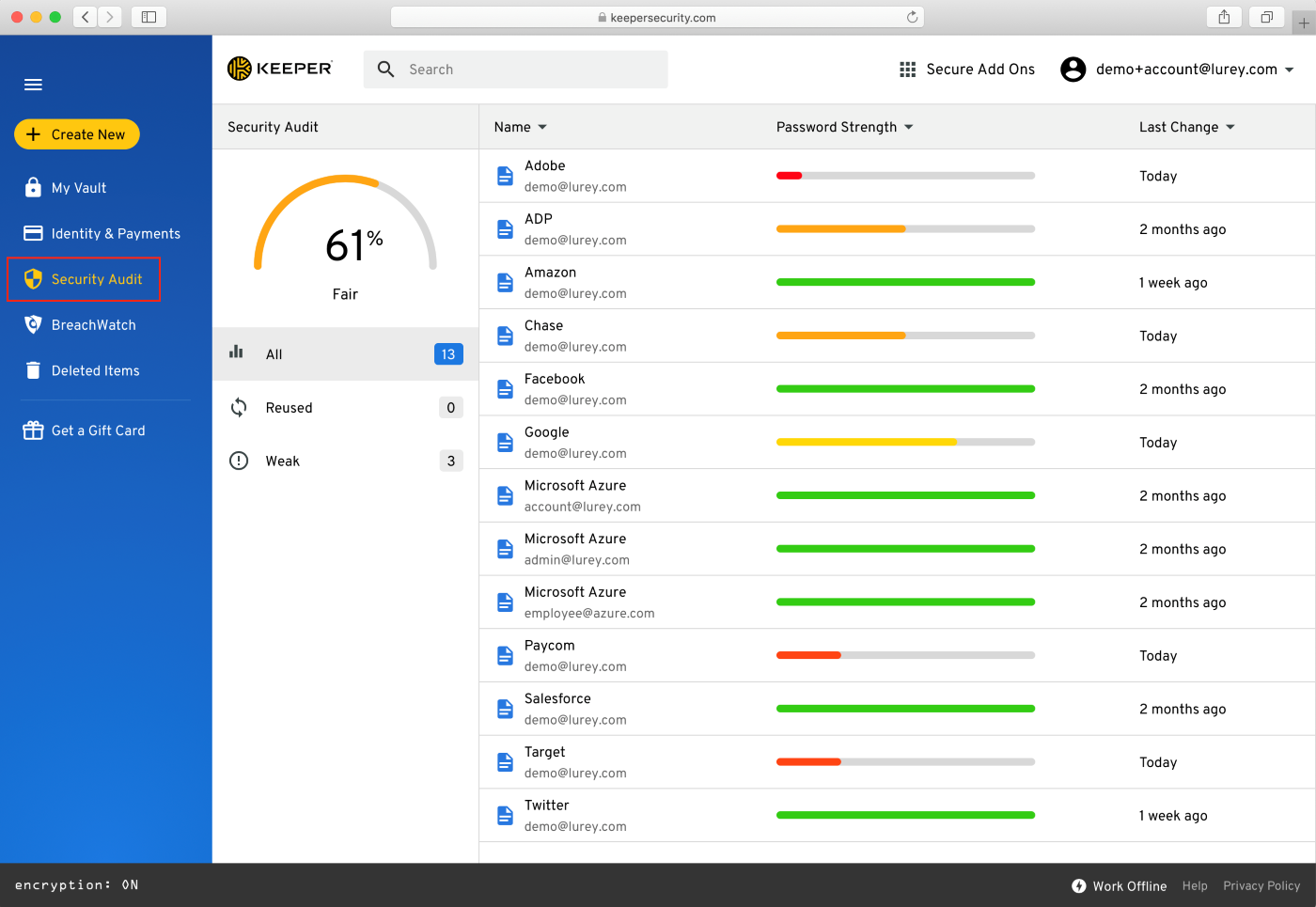The image size is (1316, 907).
Task: Click the Safari address bar
Action: click(657, 17)
